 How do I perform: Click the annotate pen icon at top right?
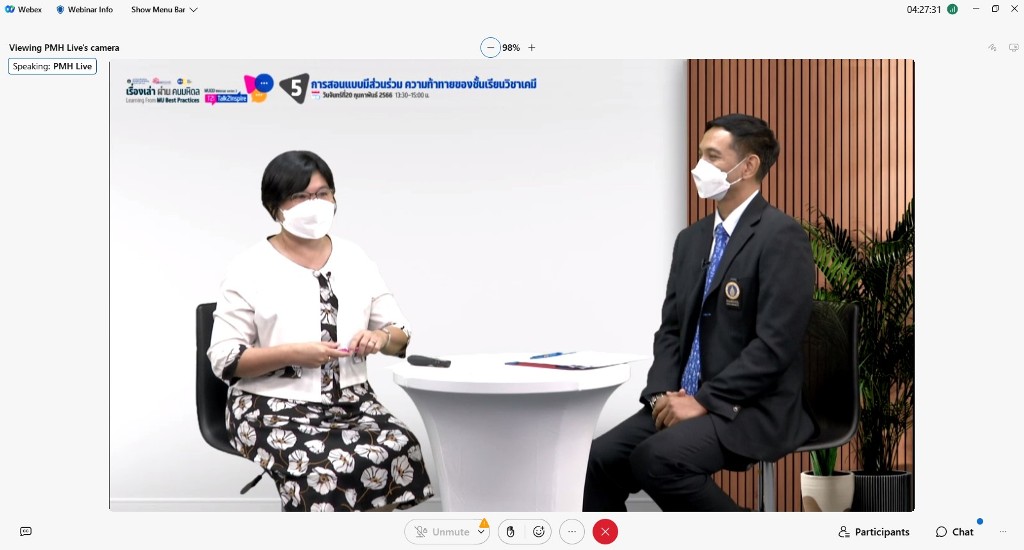click(992, 48)
